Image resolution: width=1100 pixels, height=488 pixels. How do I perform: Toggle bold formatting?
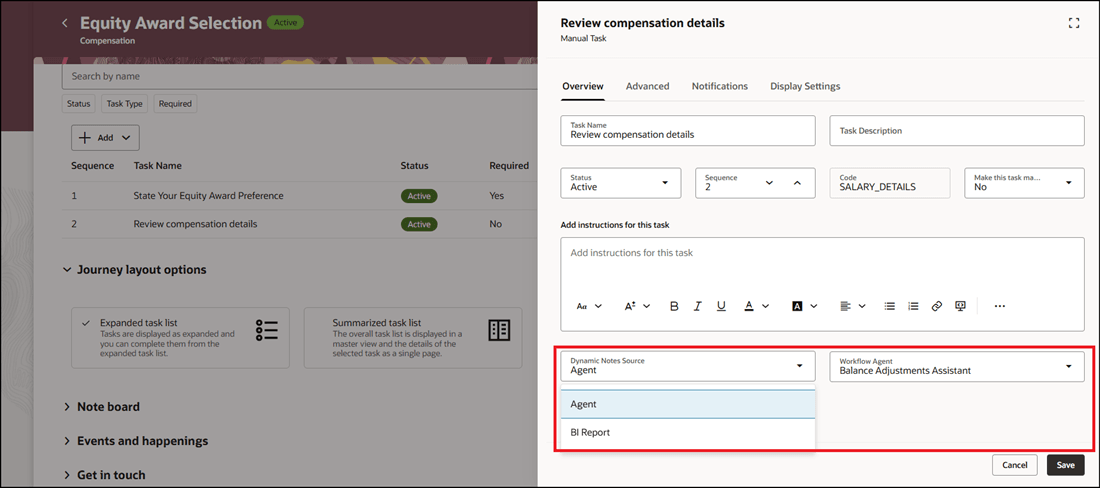[x=674, y=306]
